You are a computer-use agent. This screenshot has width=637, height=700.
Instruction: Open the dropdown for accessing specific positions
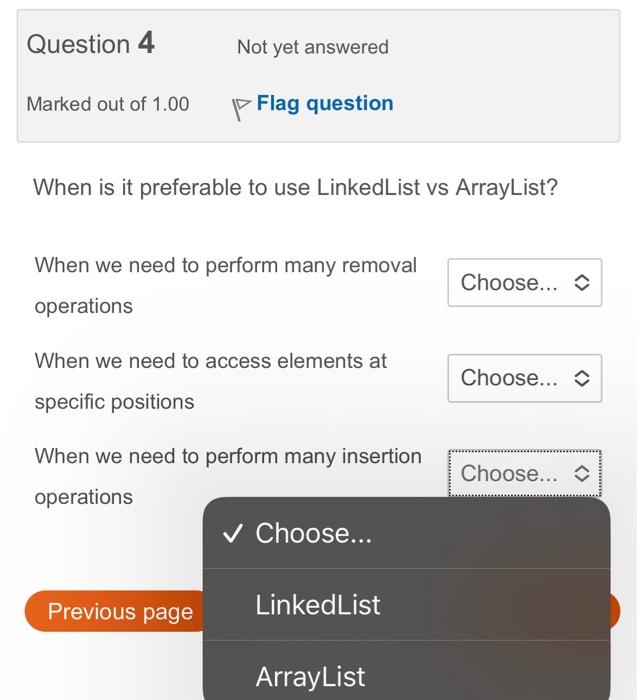click(x=525, y=378)
